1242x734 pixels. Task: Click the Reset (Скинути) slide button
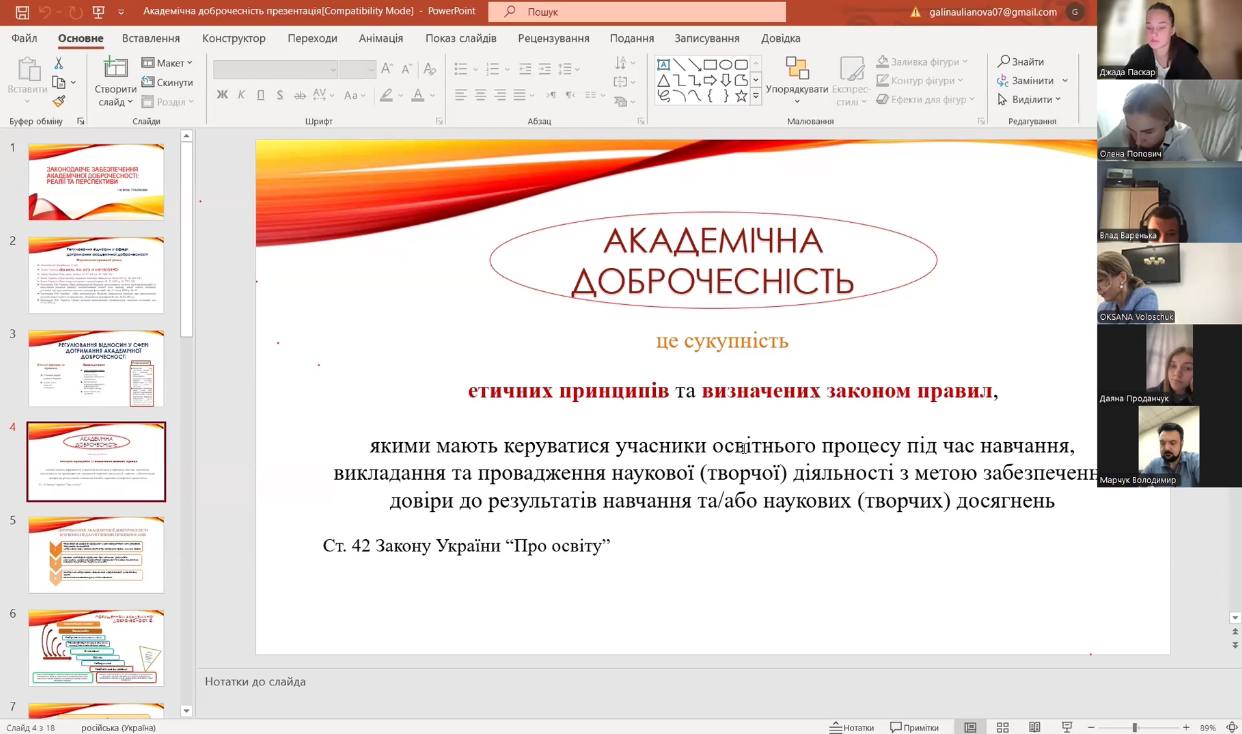click(x=167, y=82)
